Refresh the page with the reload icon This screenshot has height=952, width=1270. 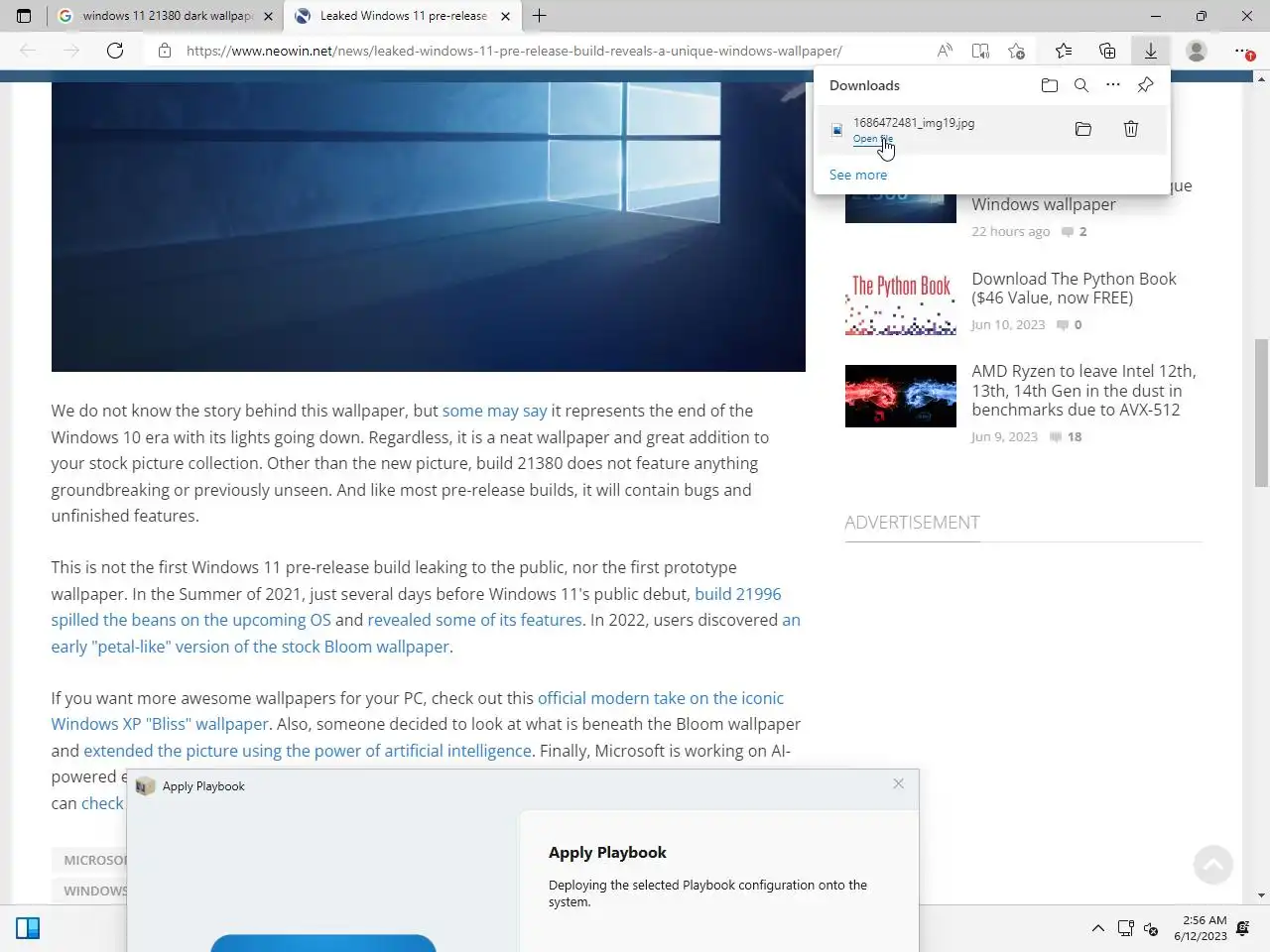[x=115, y=51]
